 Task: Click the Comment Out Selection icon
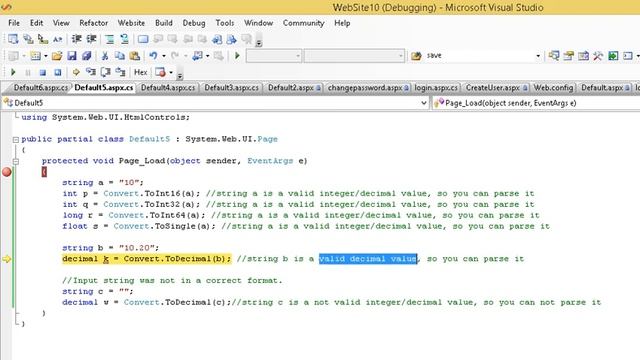coord(109,39)
